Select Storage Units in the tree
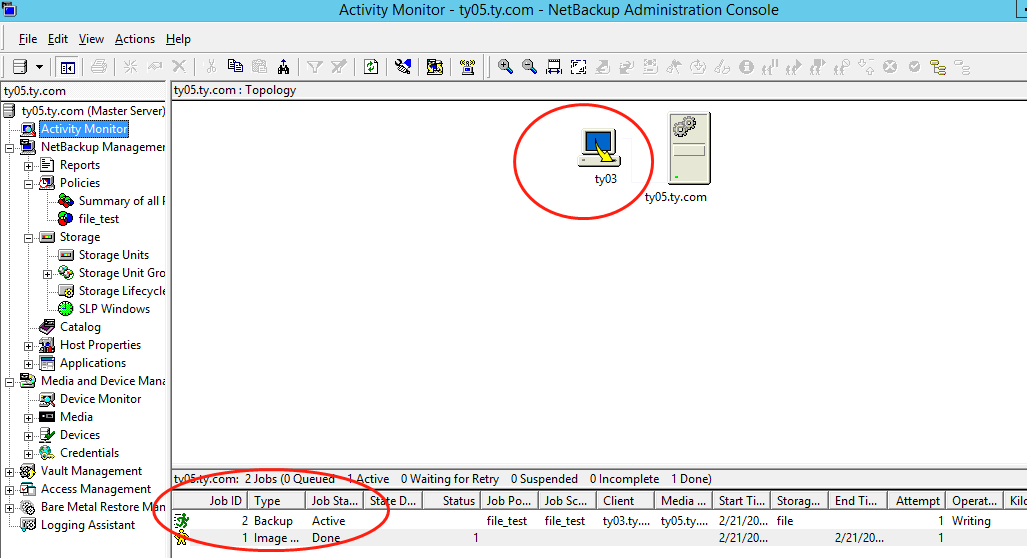This screenshot has height=558, width=1027. click(113, 255)
